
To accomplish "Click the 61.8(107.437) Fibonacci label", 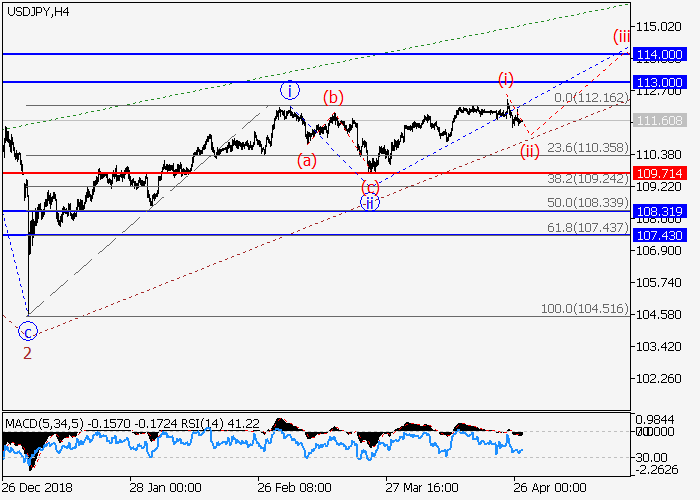I will point(586,228).
